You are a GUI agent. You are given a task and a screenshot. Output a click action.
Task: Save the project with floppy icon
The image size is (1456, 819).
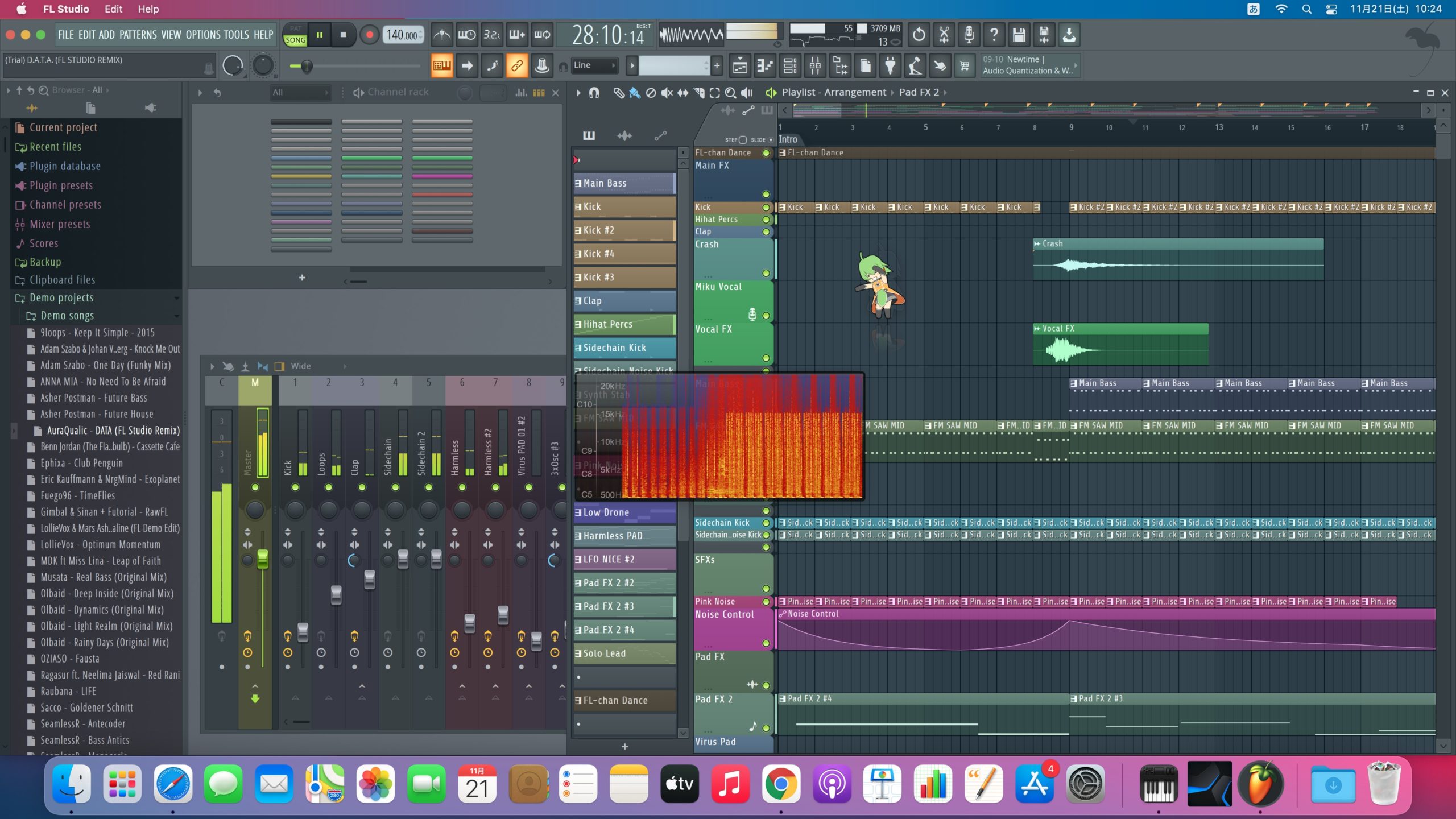pyautogui.click(x=1019, y=35)
